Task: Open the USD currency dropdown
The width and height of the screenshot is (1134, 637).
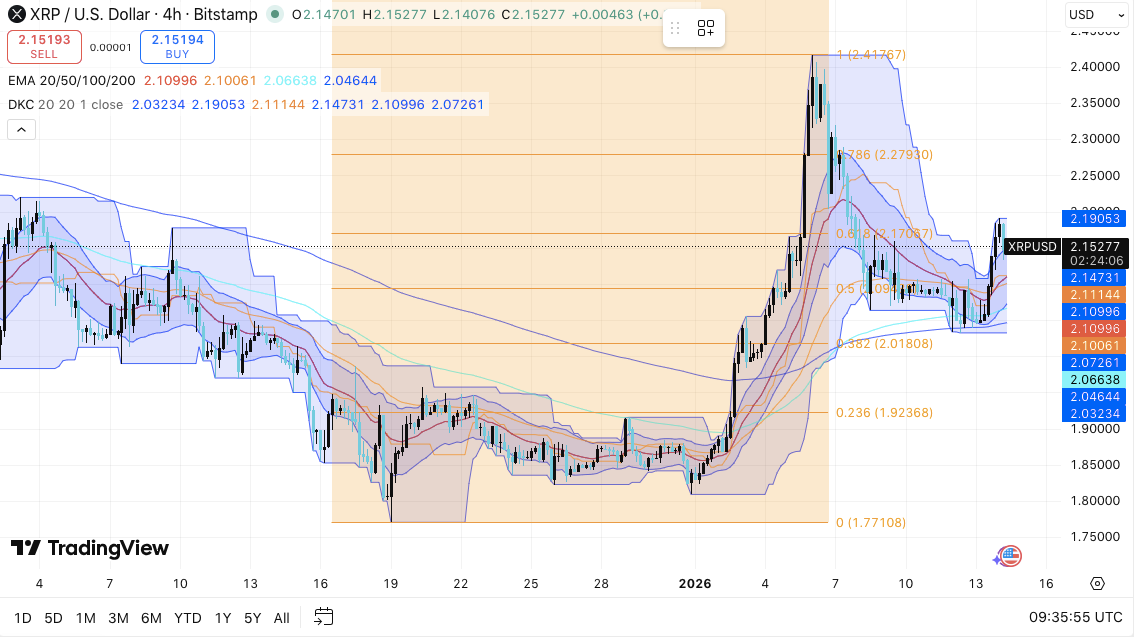Action: click(x=1093, y=15)
